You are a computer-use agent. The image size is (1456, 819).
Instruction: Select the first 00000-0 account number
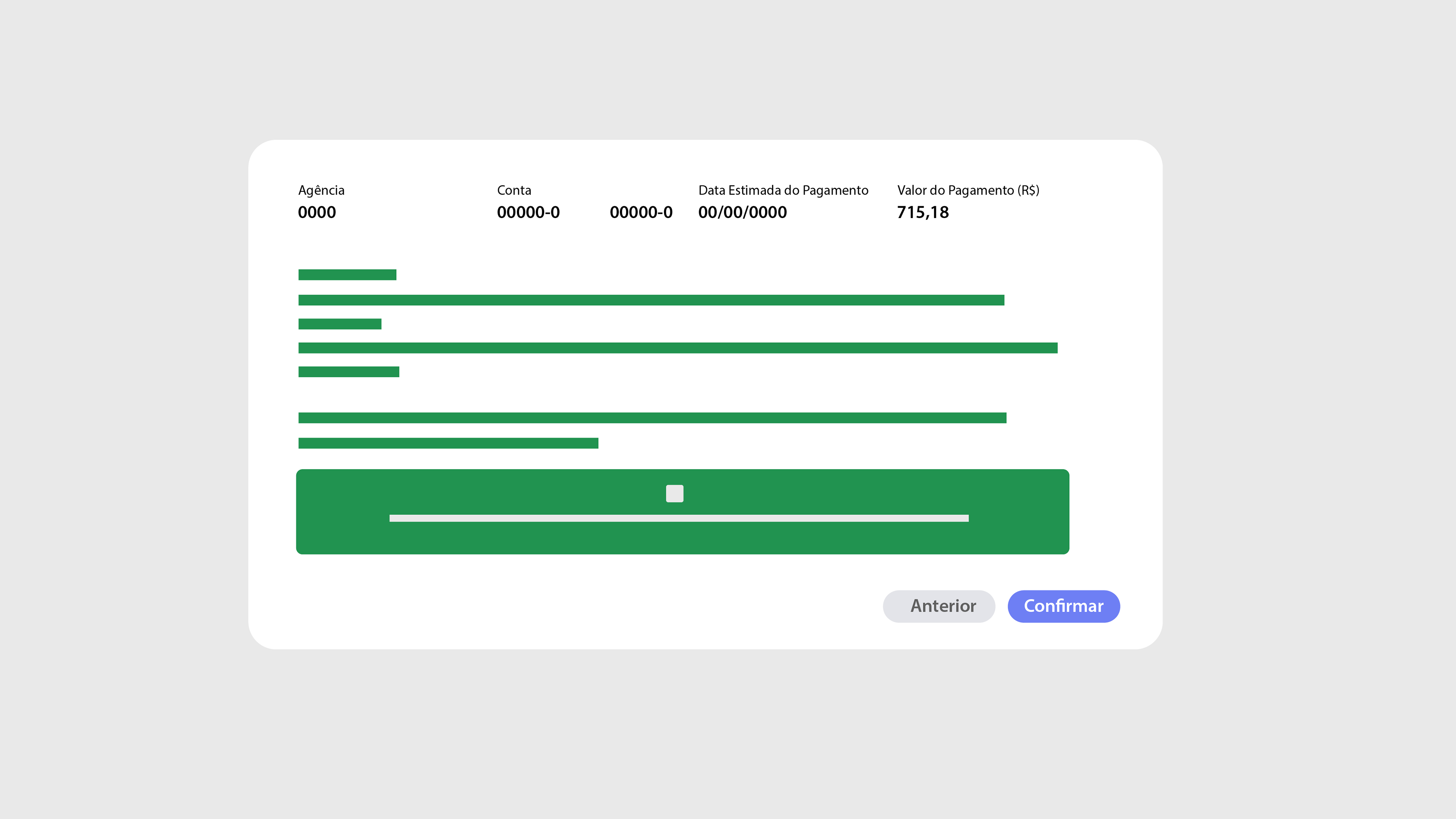(x=528, y=212)
